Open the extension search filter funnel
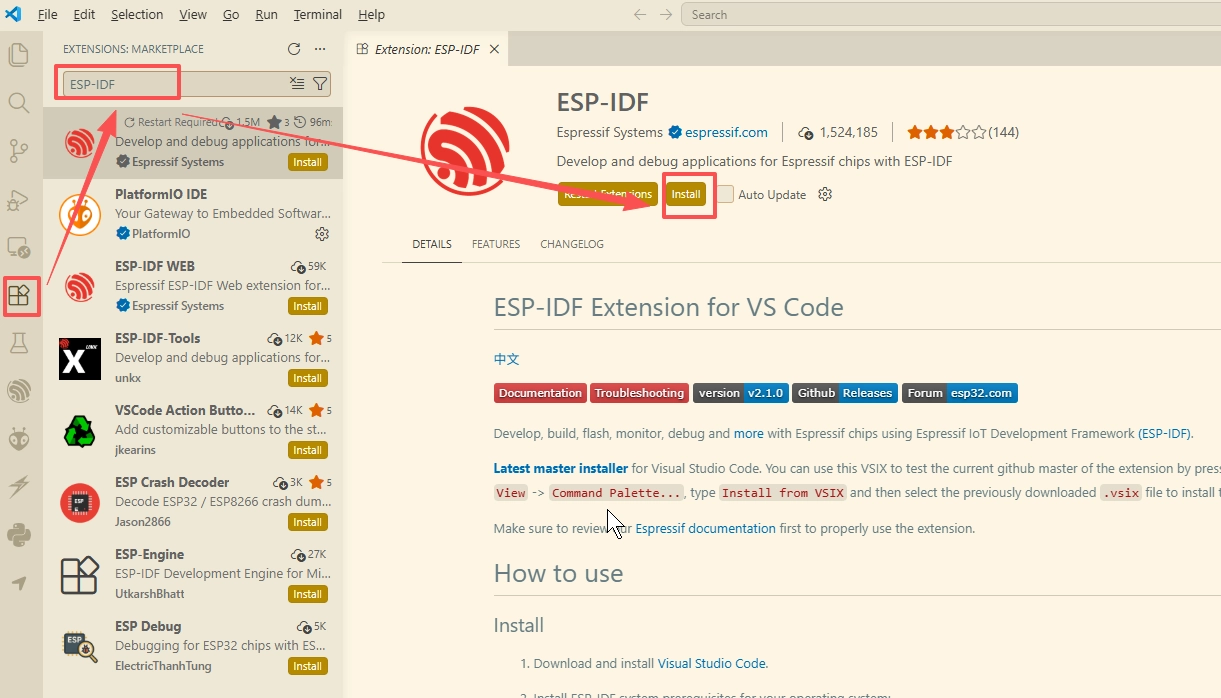Viewport: 1221px width, 698px height. coord(320,84)
